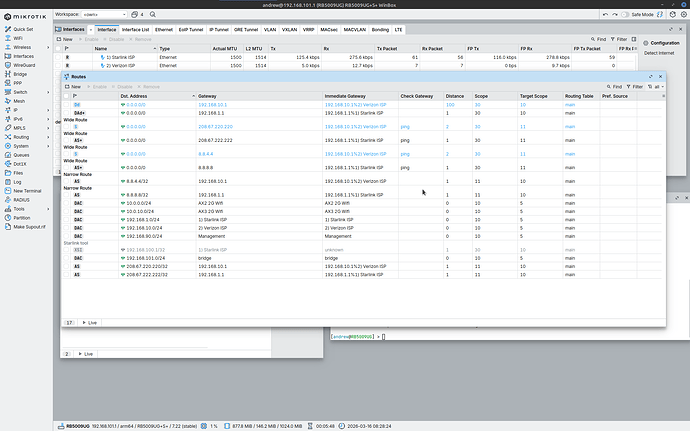
Task: Click New in the Interfaces toolbar
Action: click(x=64, y=39)
